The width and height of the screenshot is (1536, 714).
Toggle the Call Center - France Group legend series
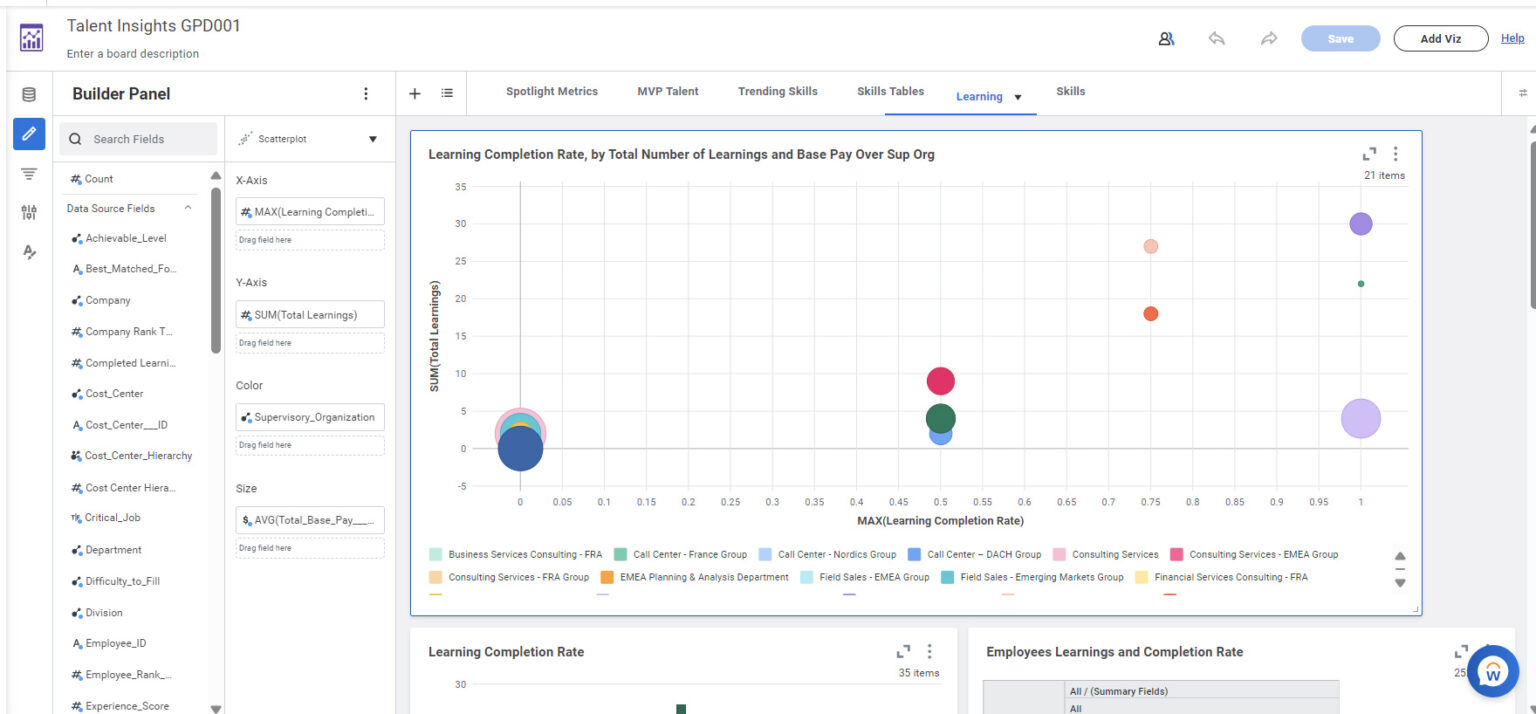(x=687, y=554)
